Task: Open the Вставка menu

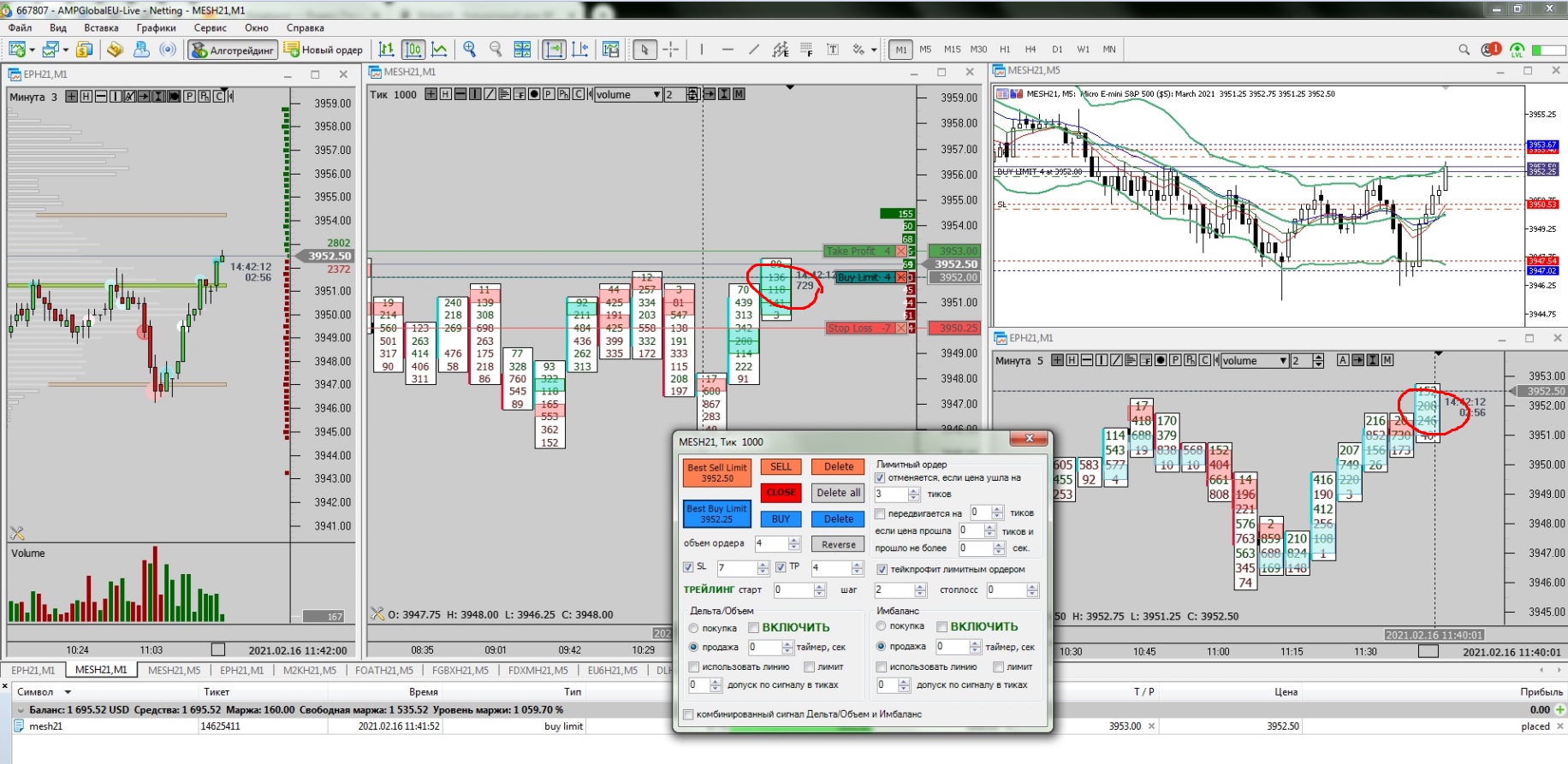Action: click(x=101, y=27)
